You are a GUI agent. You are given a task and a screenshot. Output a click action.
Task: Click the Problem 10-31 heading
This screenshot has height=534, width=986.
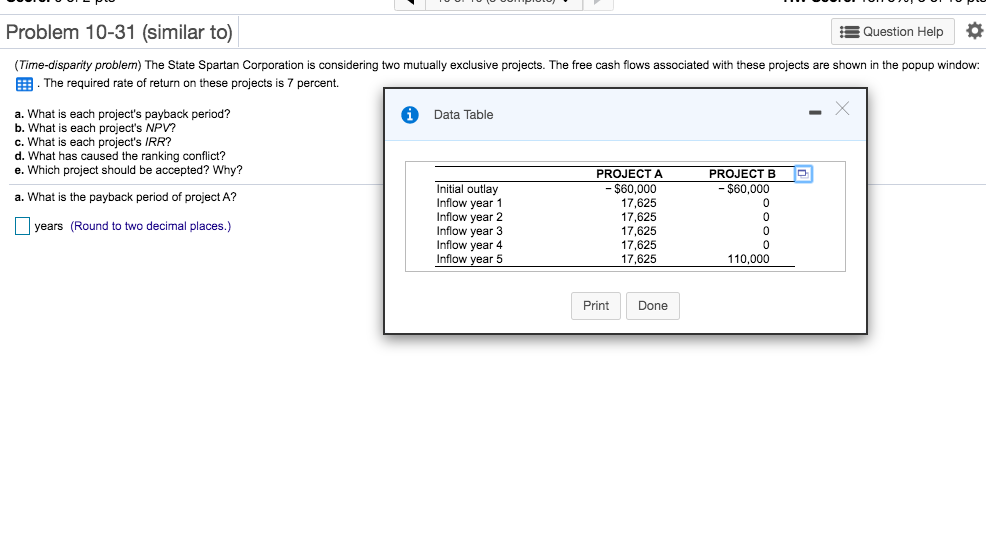[119, 32]
